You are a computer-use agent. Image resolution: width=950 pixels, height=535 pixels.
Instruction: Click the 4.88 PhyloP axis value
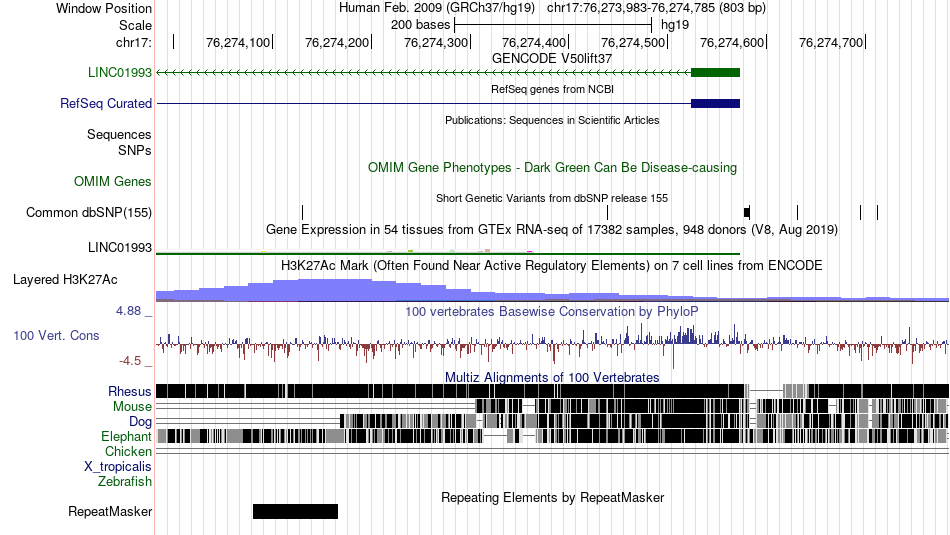pyautogui.click(x=128, y=311)
